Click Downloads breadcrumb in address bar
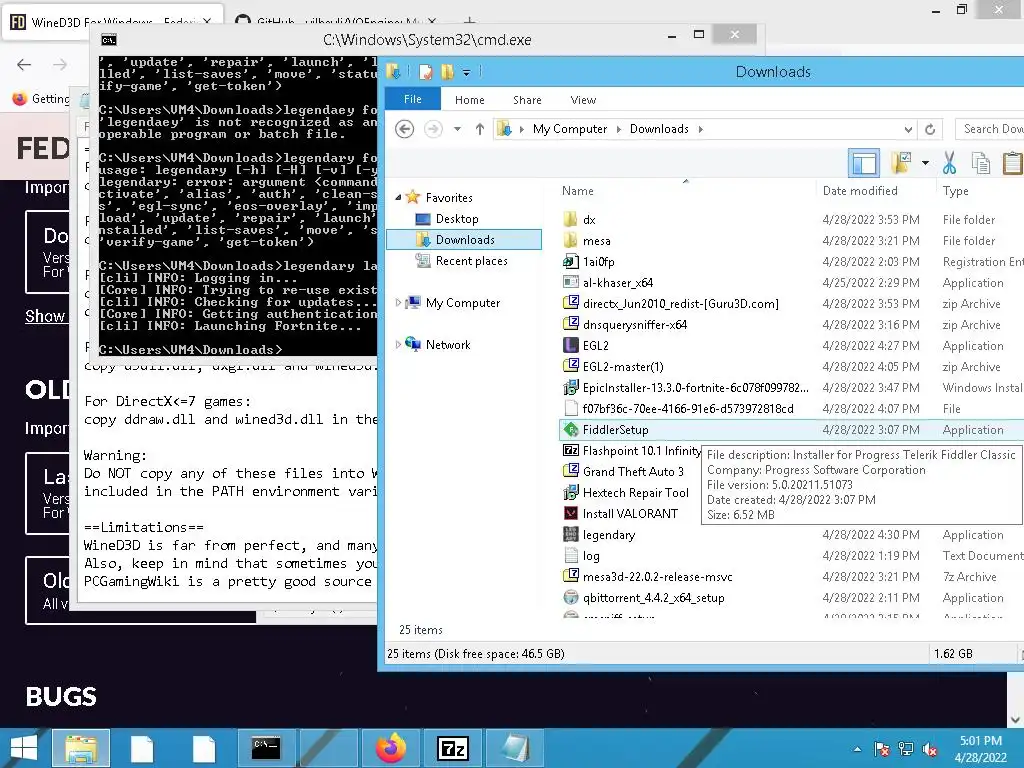This screenshot has height=768, width=1024. [x=659, y=129]
